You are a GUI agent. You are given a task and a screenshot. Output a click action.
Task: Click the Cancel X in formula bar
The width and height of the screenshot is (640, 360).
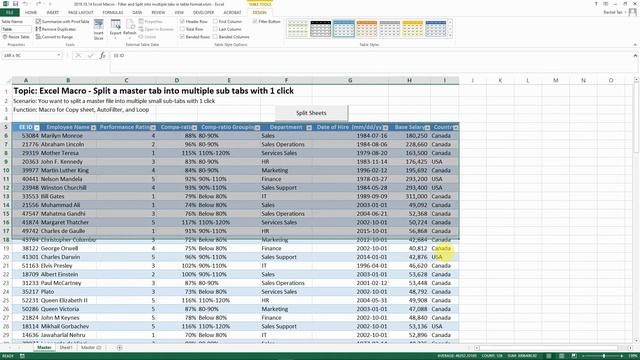78,55
